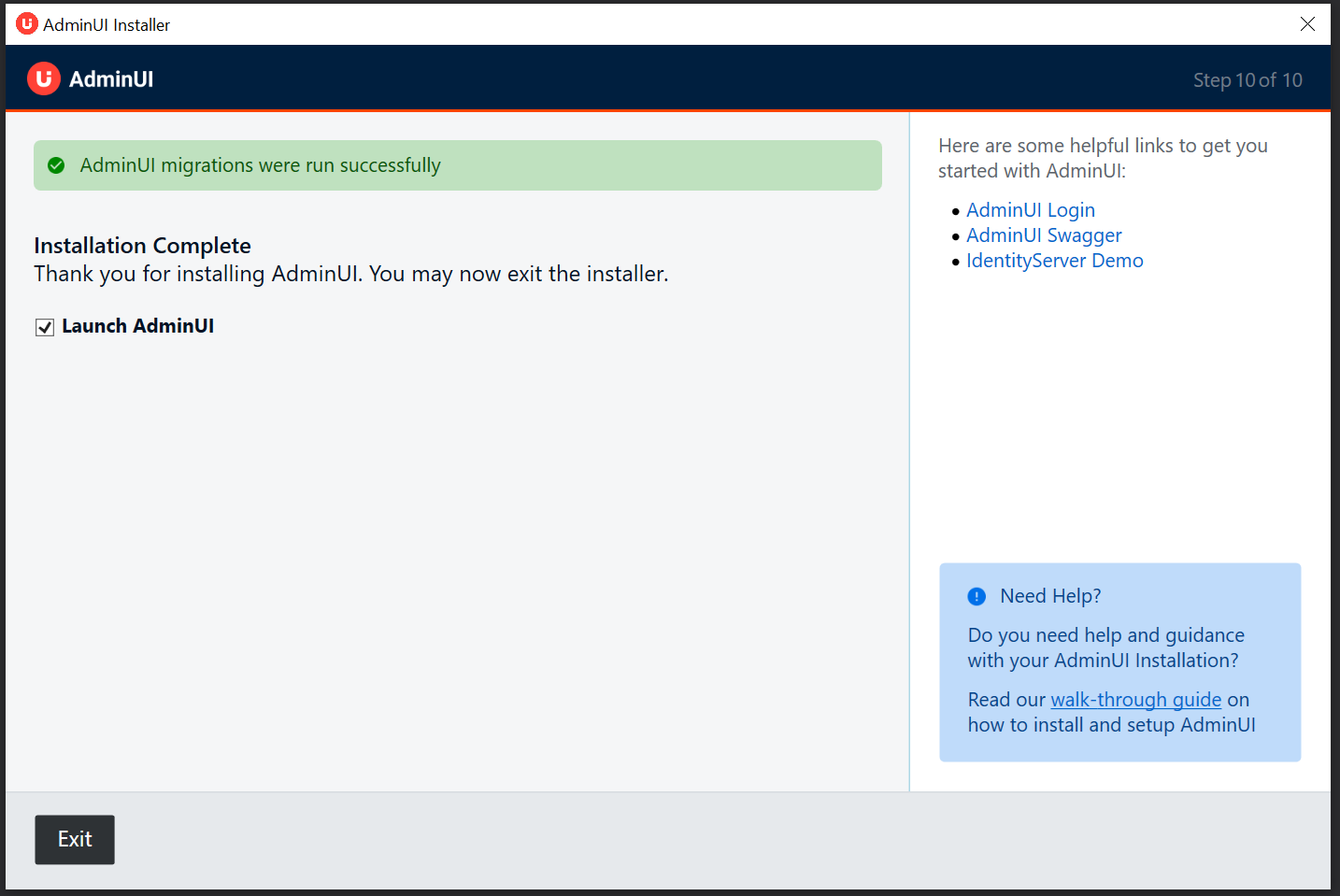Click the Launch AdminUI label text
Image resolution: width=1340 pixels, height=896 pixels.
point(137,326)
